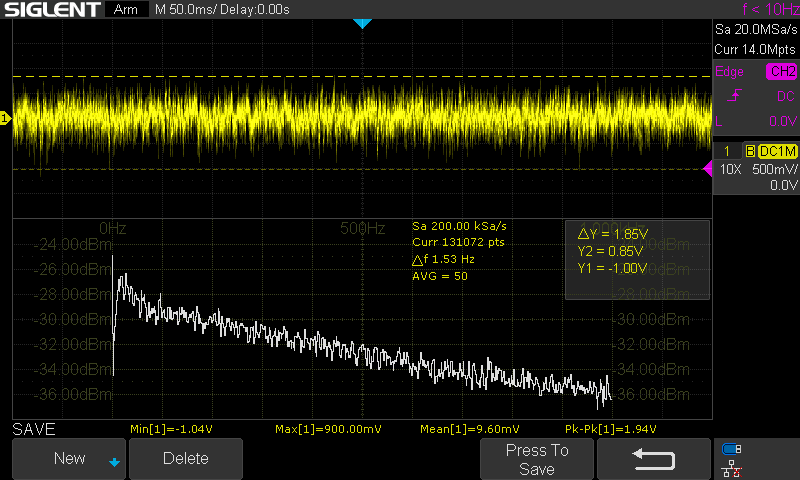The width and height of the screenshot is (800, 480).
Task: Click the USB device status icon
Action: point(732,449)
